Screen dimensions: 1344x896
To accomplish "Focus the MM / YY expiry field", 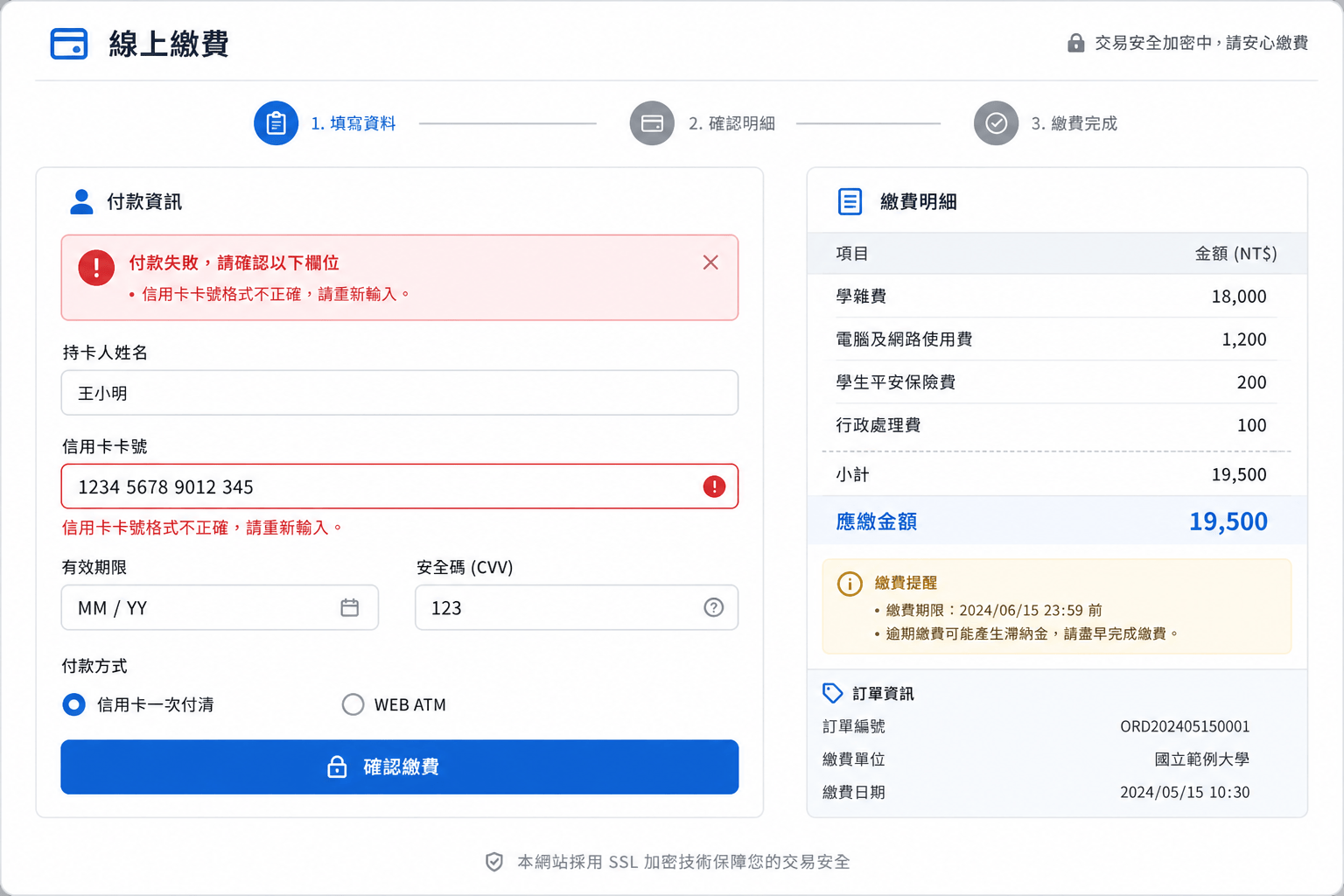I will (220, 607).
